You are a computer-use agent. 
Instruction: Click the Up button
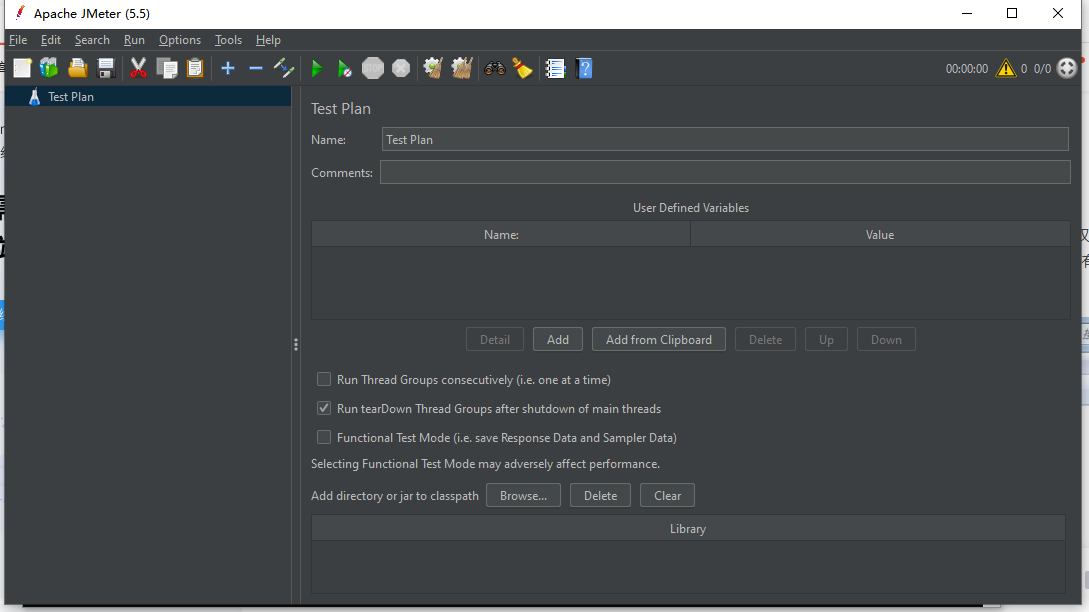pos(826,340)
